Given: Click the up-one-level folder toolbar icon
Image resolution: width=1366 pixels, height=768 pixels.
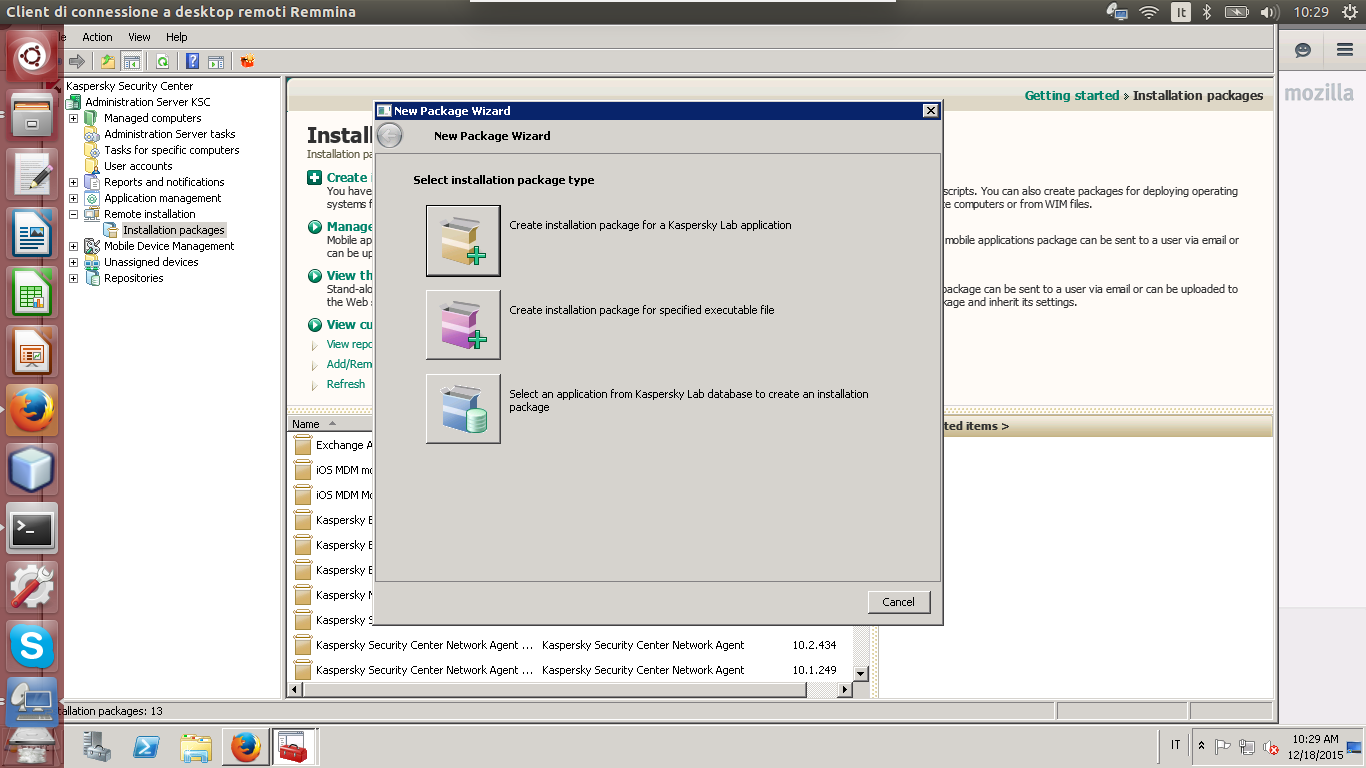Looking at the screenshot, I should pos(109,61).
